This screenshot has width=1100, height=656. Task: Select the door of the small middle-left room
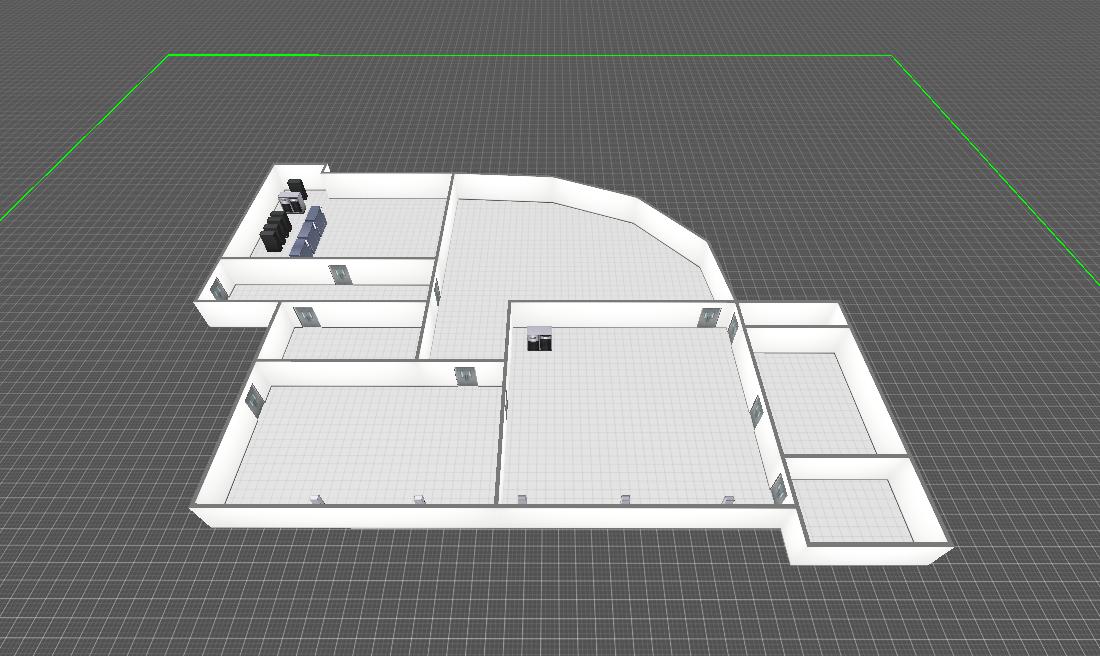tap(306, 317)
